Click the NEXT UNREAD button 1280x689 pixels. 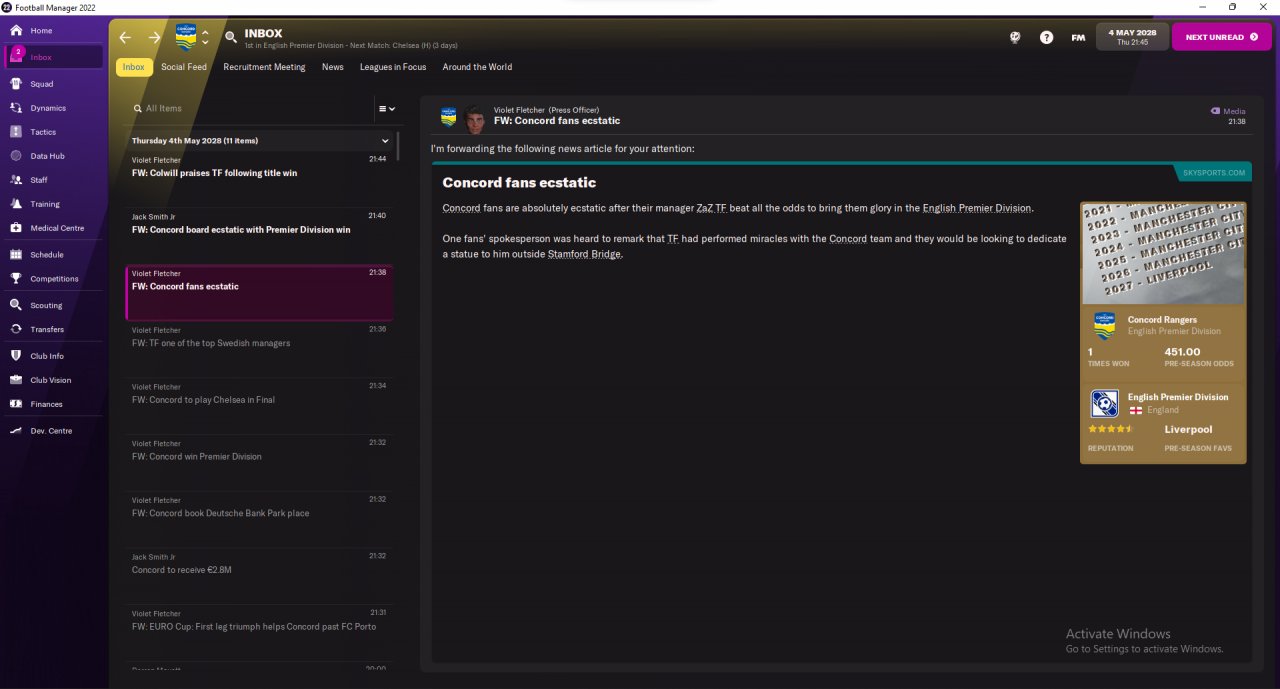click(1221, 37)
